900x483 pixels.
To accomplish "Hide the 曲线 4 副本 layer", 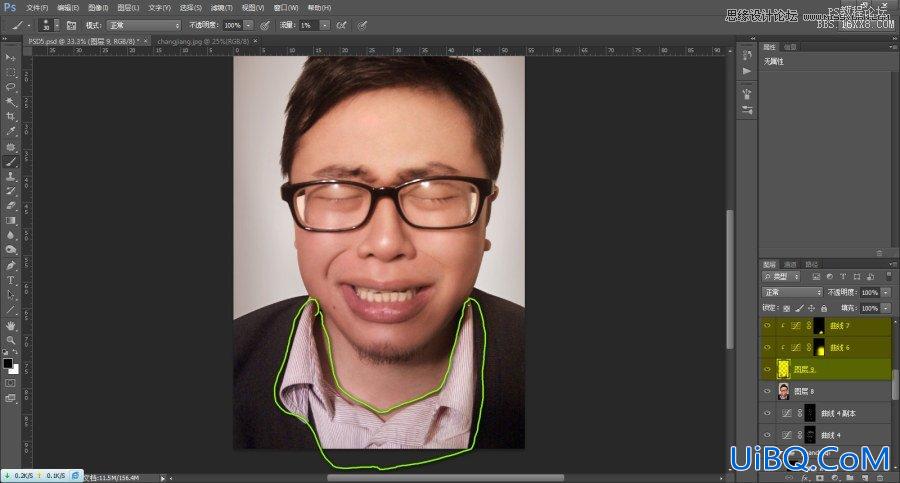I will click(767, 413).
